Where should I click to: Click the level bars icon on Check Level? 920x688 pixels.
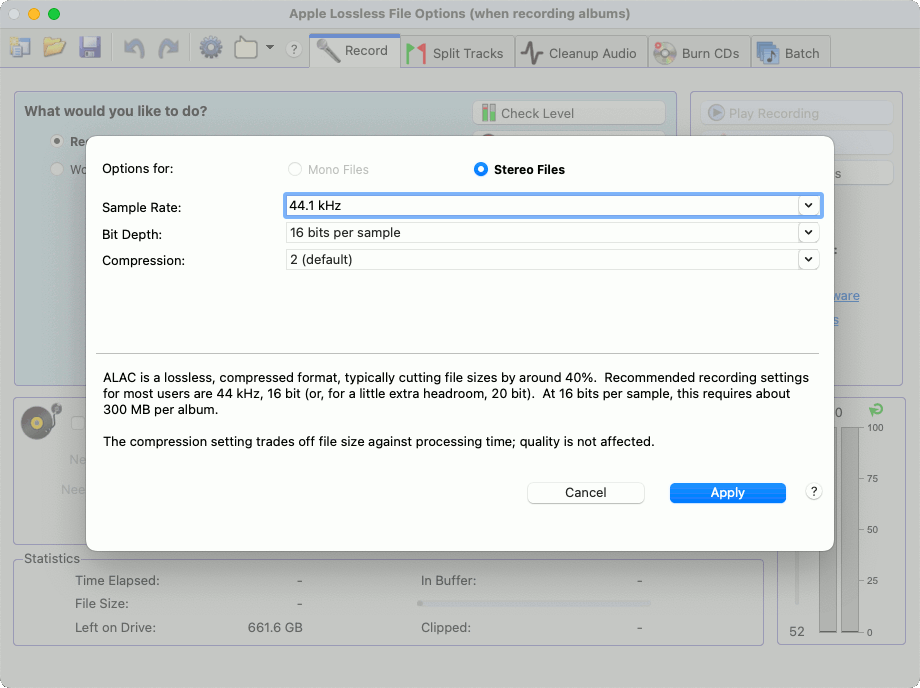[488, 113]
